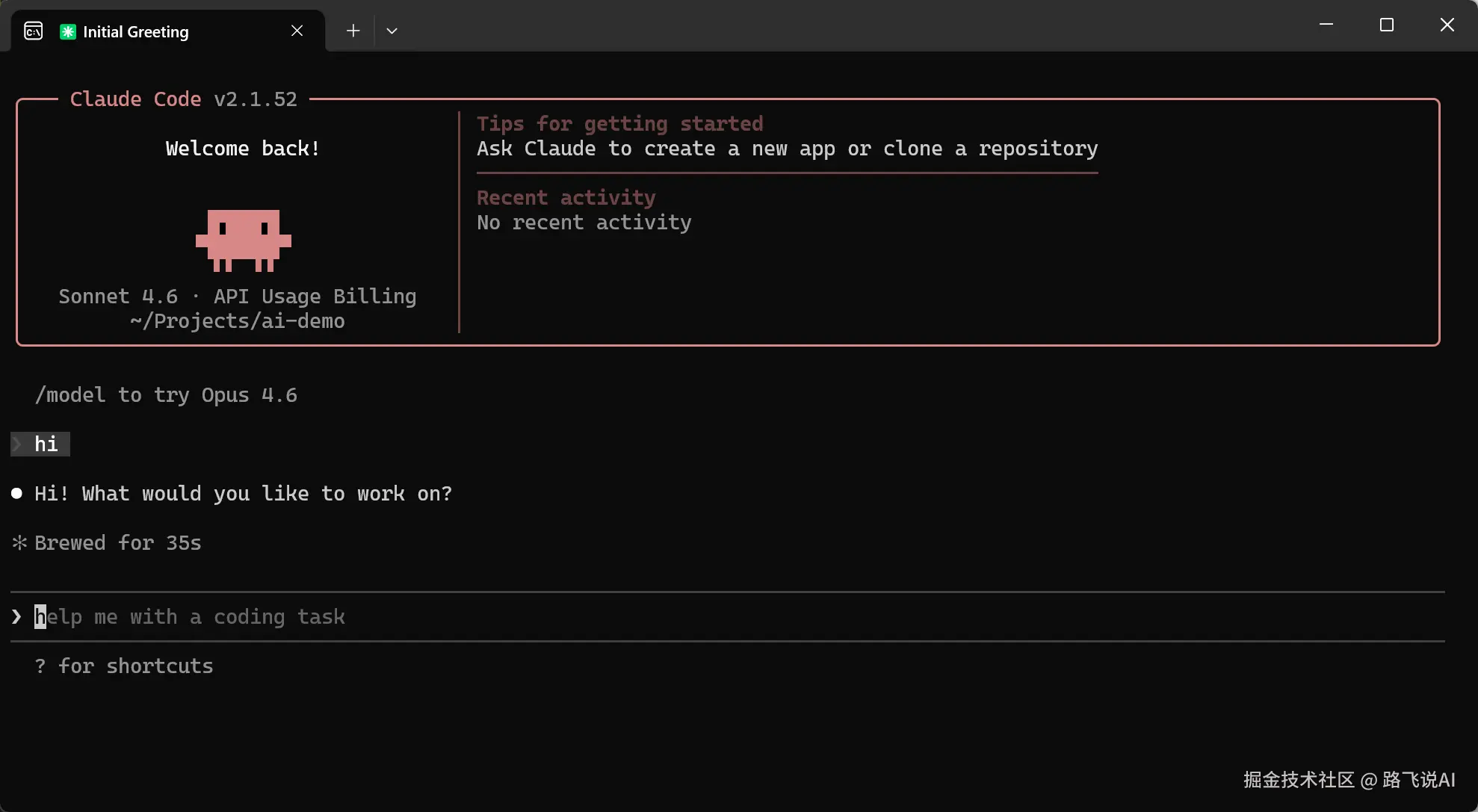1478x812 pixels.
Task: Click the white bullet beside Claude's reply
Action: click(x=16, y=494)
